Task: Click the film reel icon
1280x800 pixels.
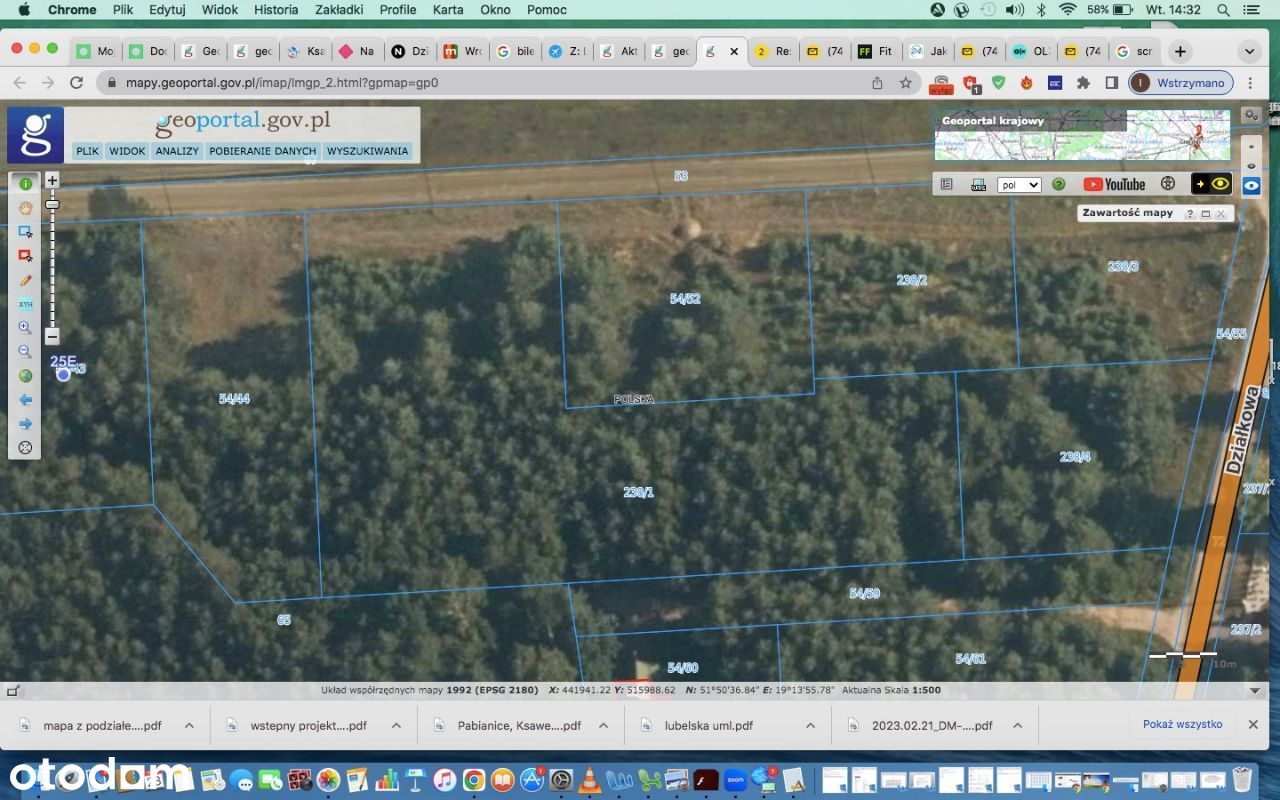Action: pos(1167,184)
